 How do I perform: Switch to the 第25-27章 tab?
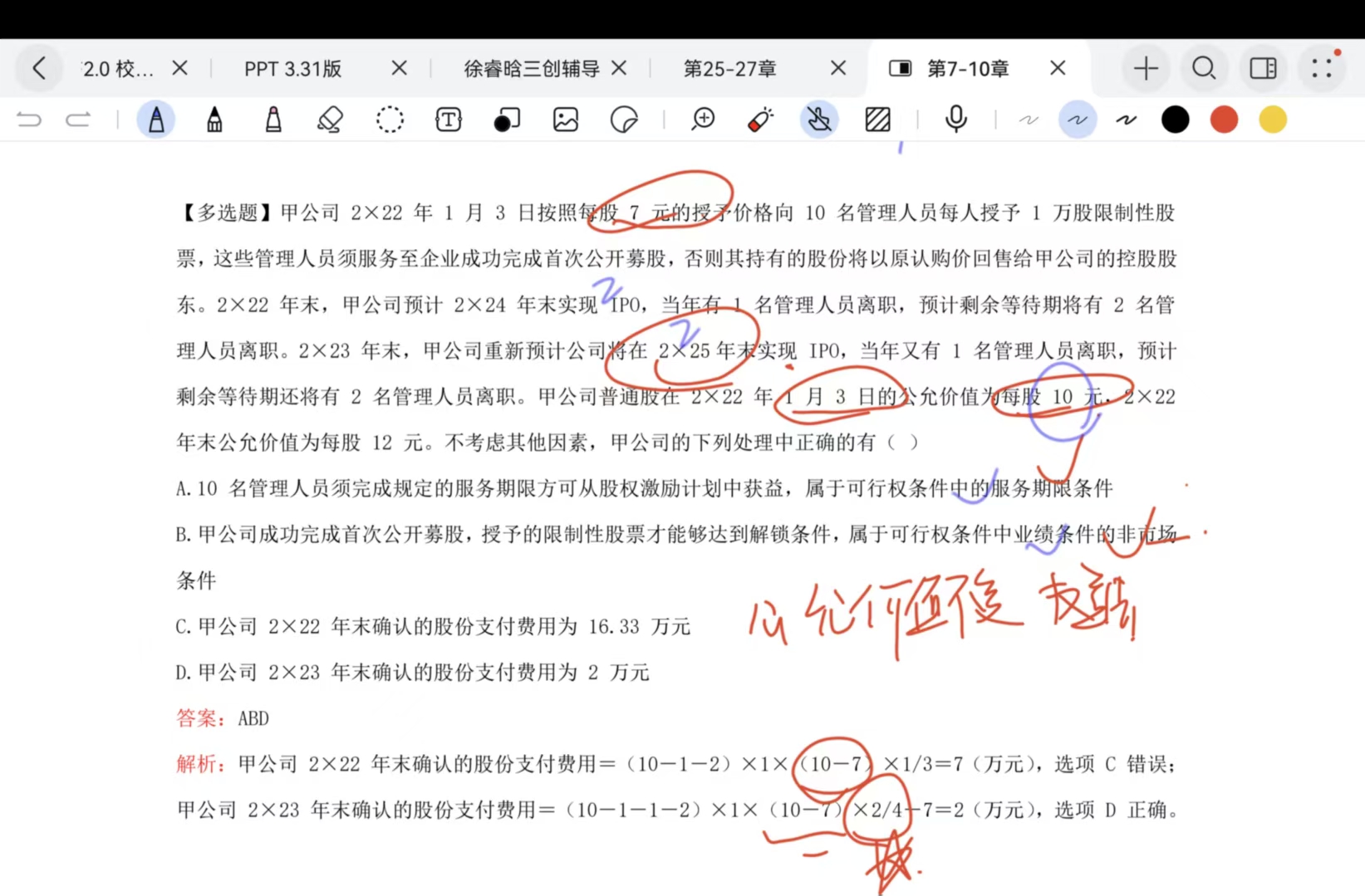click(729, 69)
